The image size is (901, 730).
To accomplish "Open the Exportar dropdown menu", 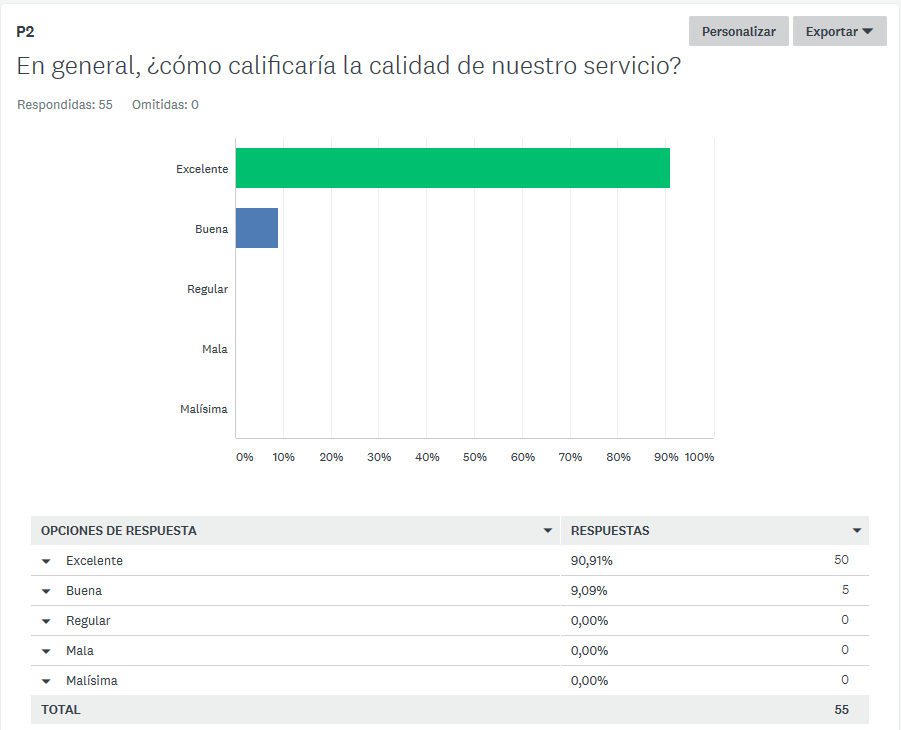I will [839, 31].
